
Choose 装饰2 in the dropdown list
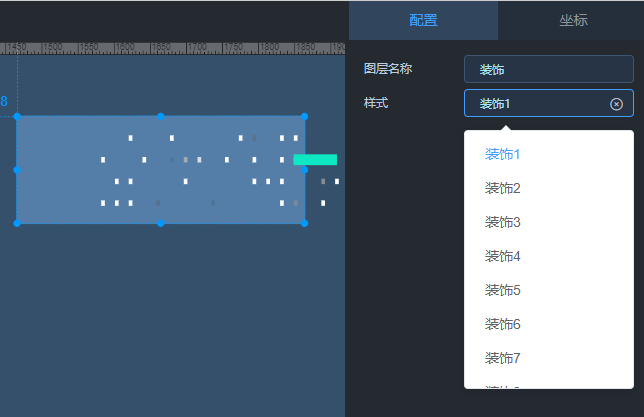[503, 188]
